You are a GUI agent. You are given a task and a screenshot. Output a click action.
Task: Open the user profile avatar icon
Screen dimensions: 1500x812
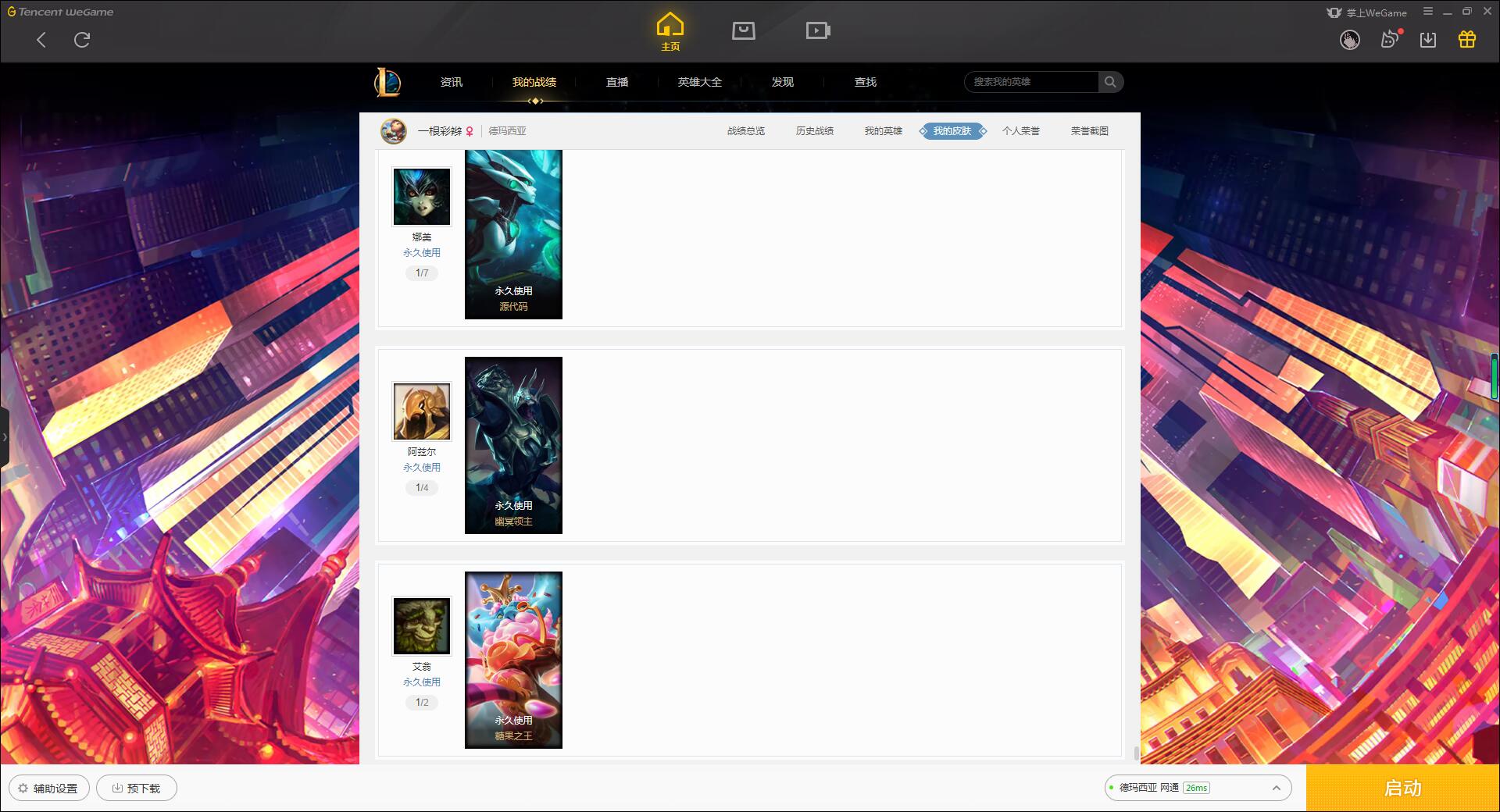pyautogui.click(x=1350, y=40)
